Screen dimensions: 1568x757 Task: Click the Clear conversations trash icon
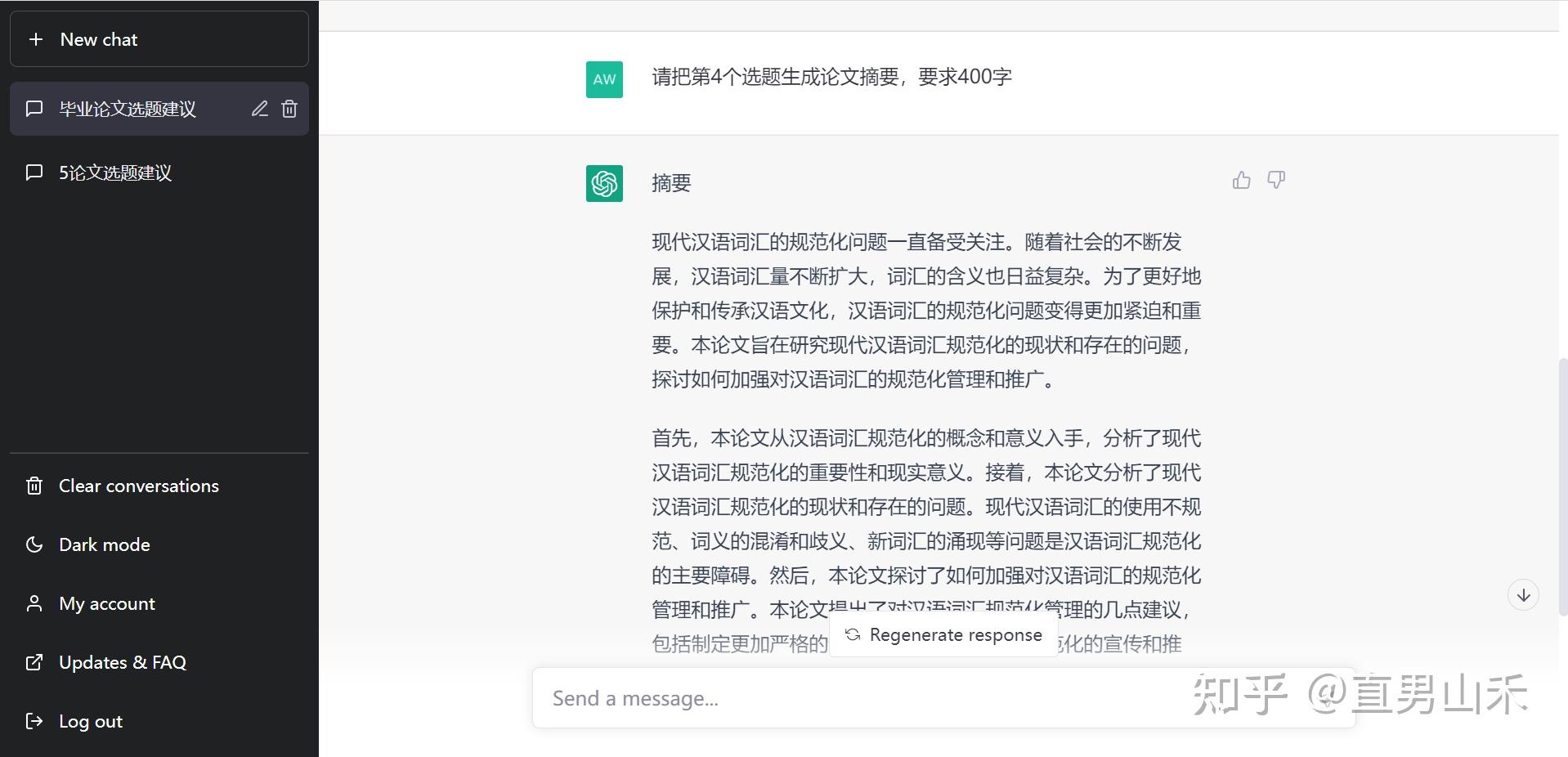34,486
